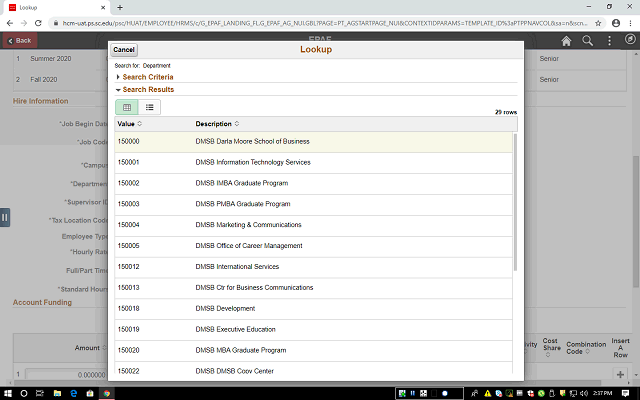Select DMSB Information Technology Services row

point(313,162)
